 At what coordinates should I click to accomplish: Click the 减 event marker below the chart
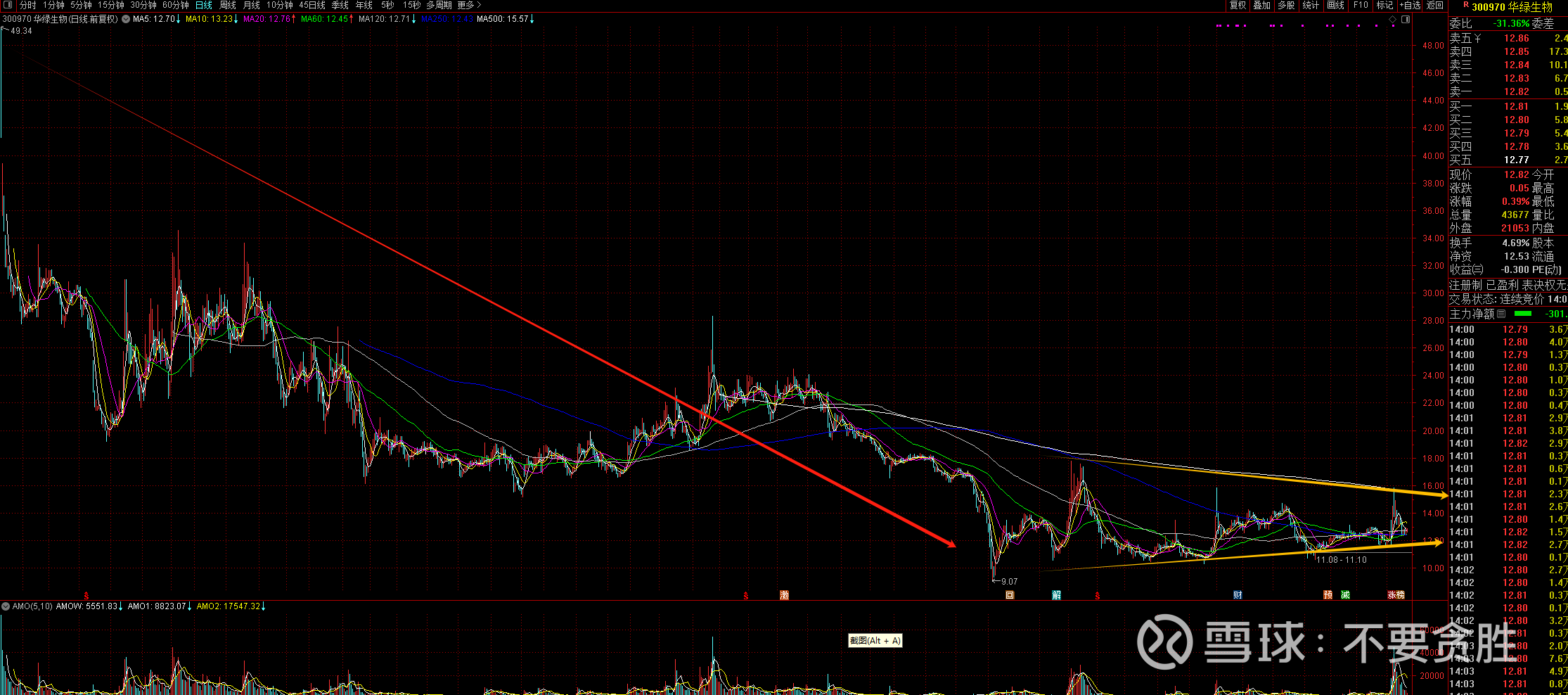pyautogui.click(x=1345, y=595)
